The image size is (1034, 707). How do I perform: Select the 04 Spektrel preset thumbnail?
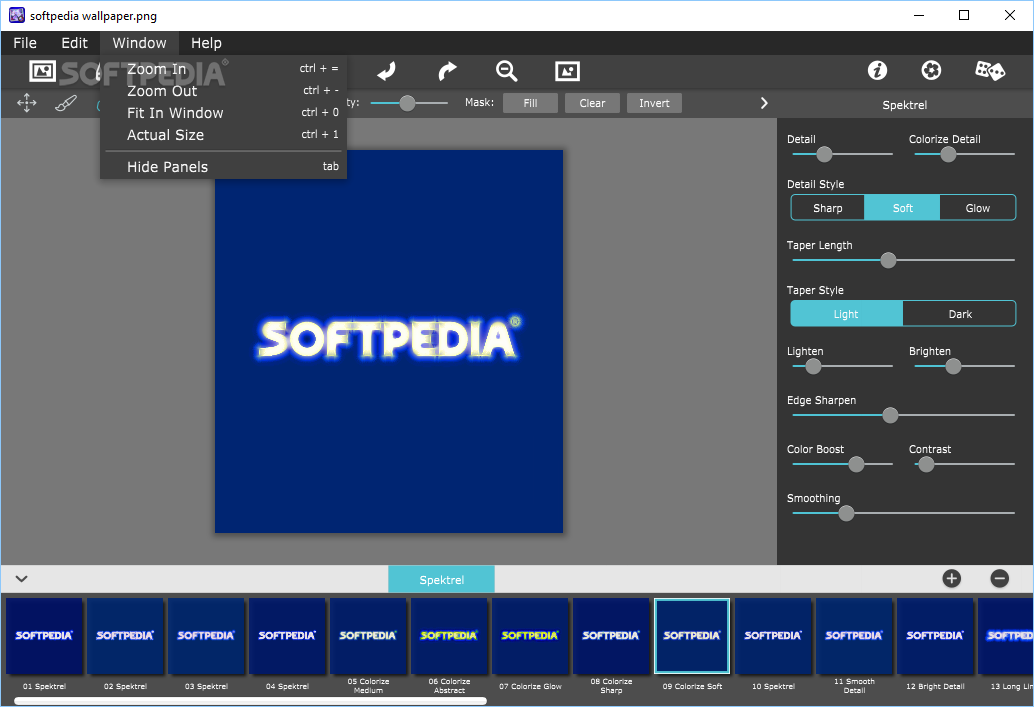click(x=287, y=636)
